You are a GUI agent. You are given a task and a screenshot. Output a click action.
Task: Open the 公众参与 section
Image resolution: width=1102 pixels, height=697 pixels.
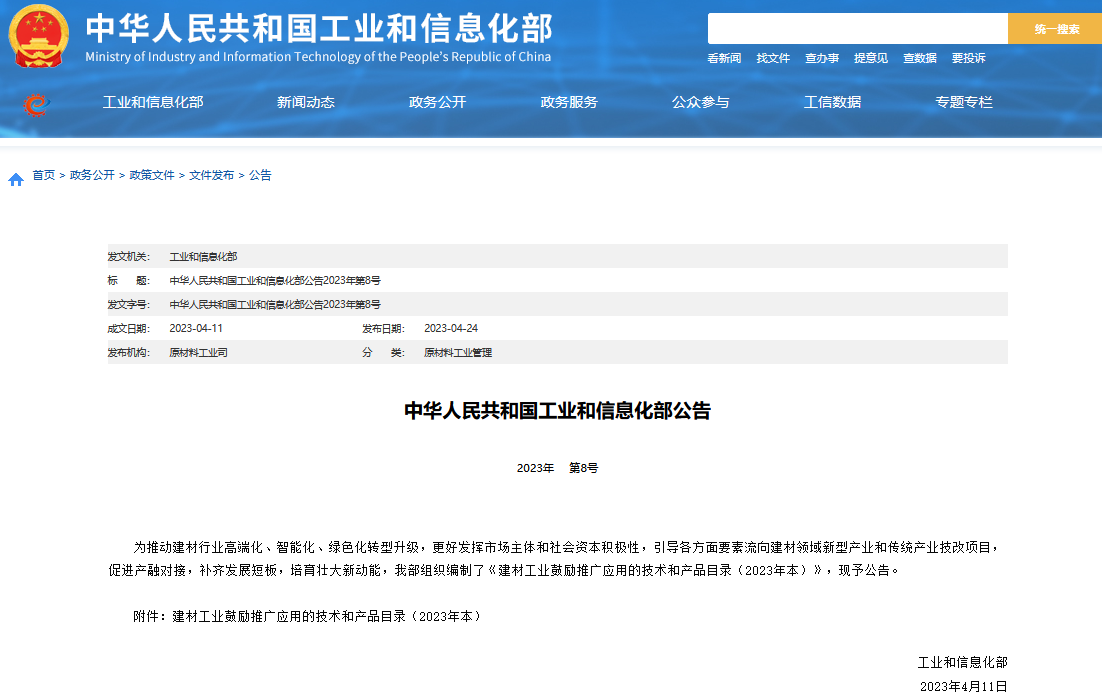click(x=700, y=101)
